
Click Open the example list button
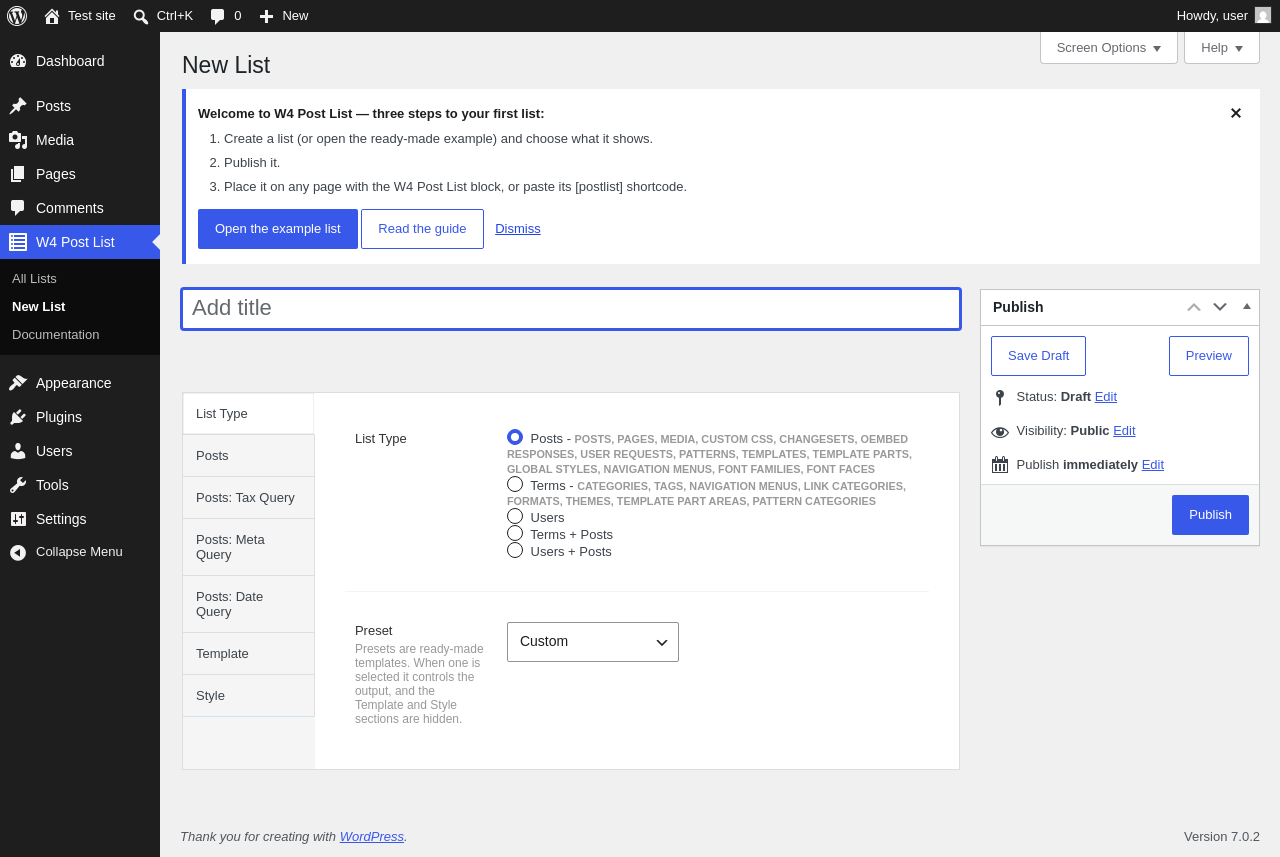coord(278,229)
